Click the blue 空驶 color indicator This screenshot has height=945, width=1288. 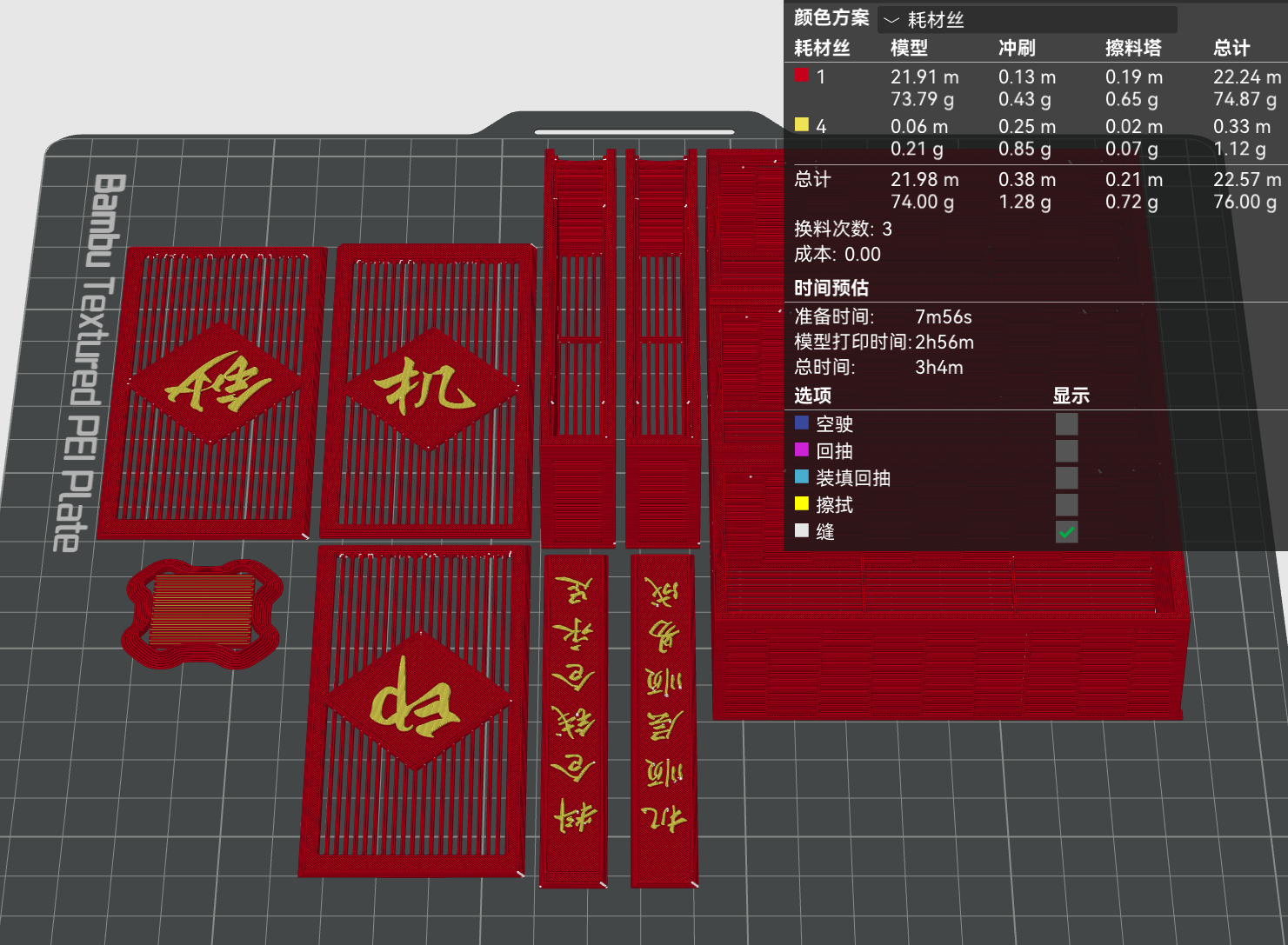point(802,423)
